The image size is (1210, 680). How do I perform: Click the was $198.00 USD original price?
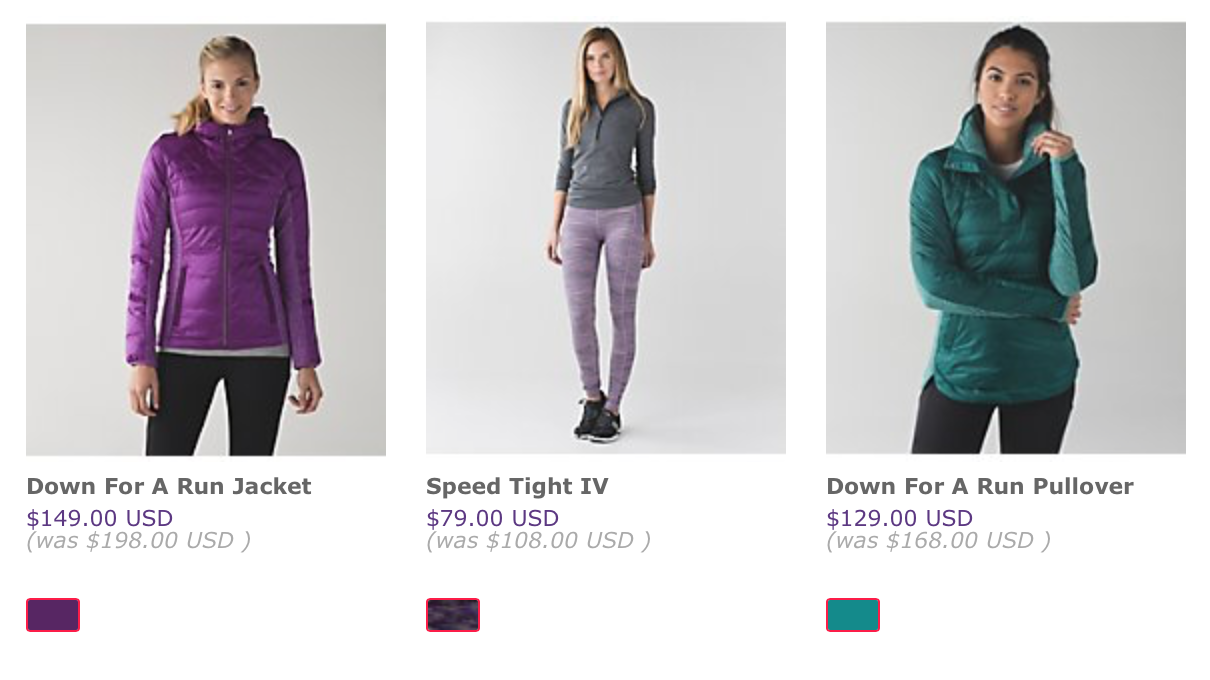click(x=139, y=541)
